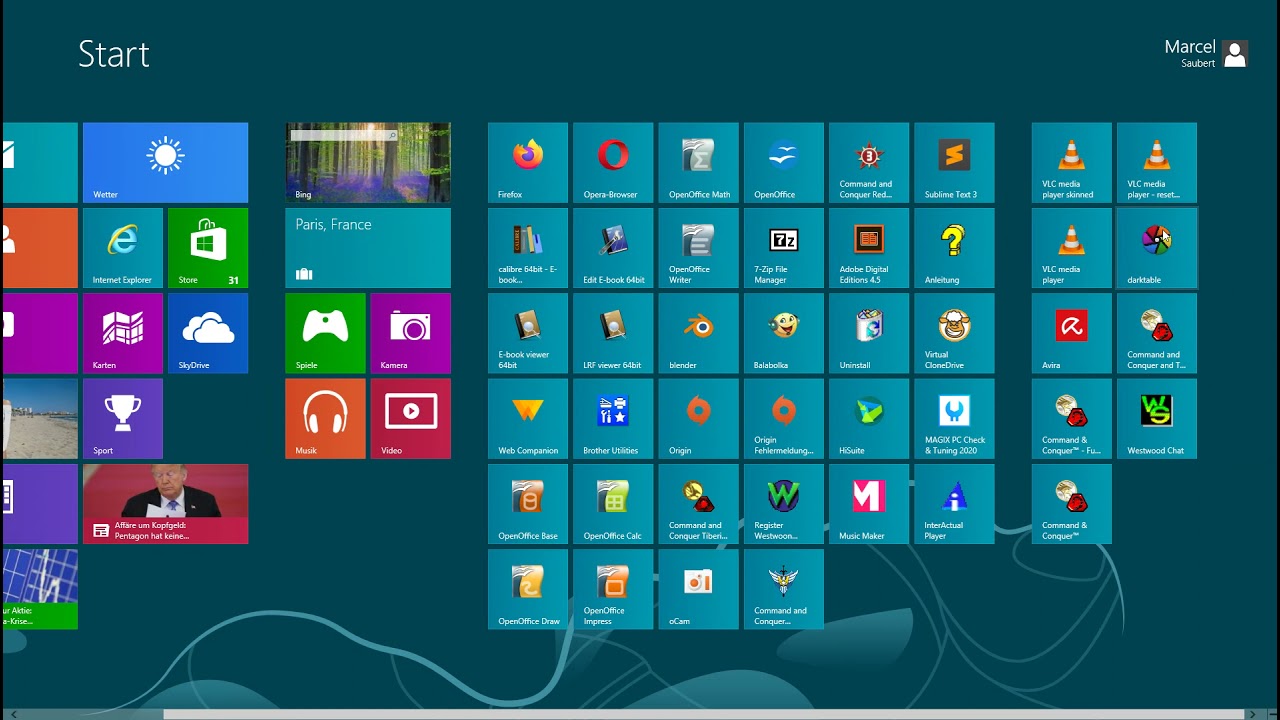
Task: Open VLC media player tile below skinned
Action: click(1072, 248)
